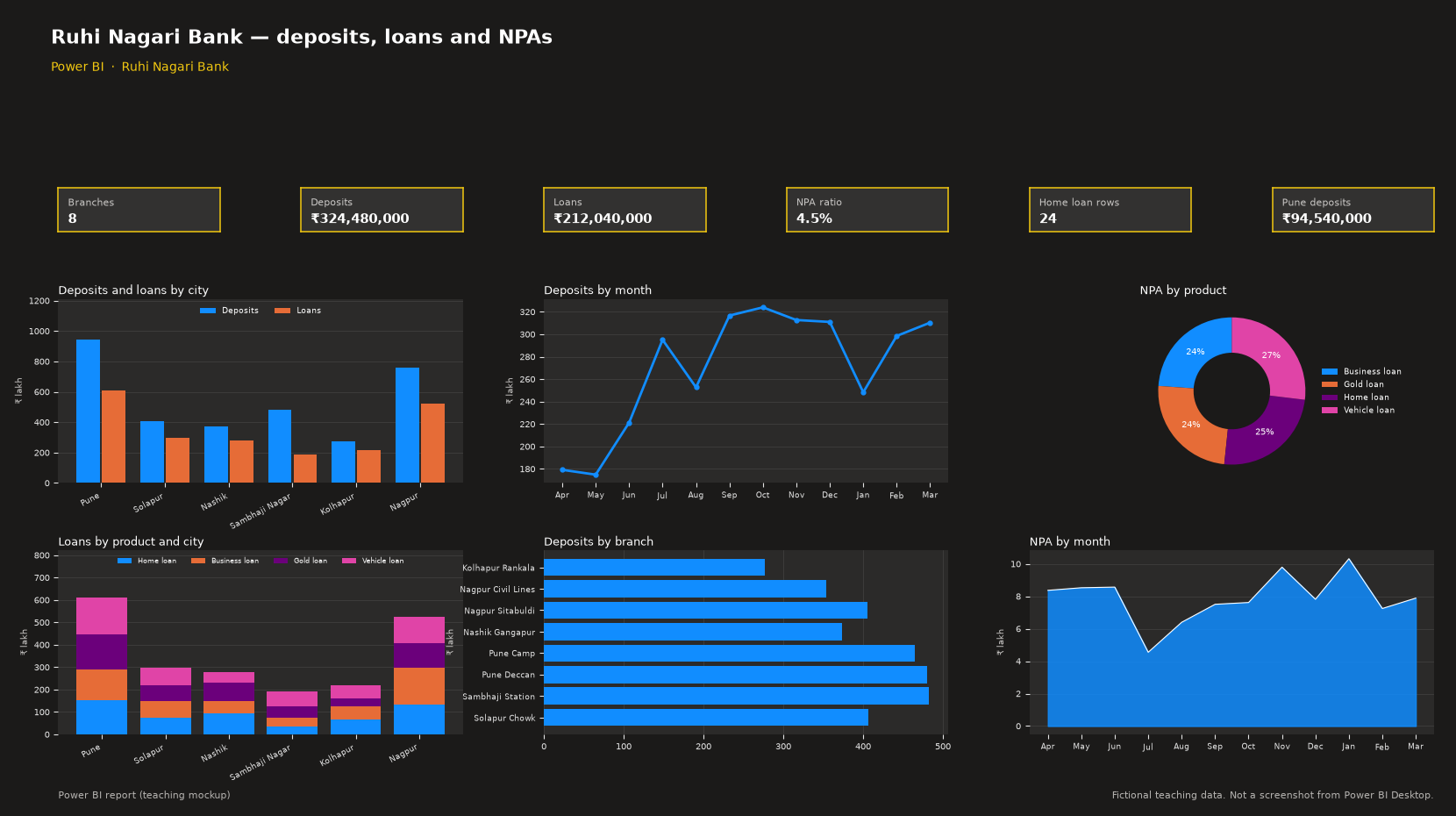The width and height of the screenshot is (1456, 816).
Task: Click Vehicle loan swatch in NPA donut legend
Action: pyautogui.click(x=1330, y=411)
